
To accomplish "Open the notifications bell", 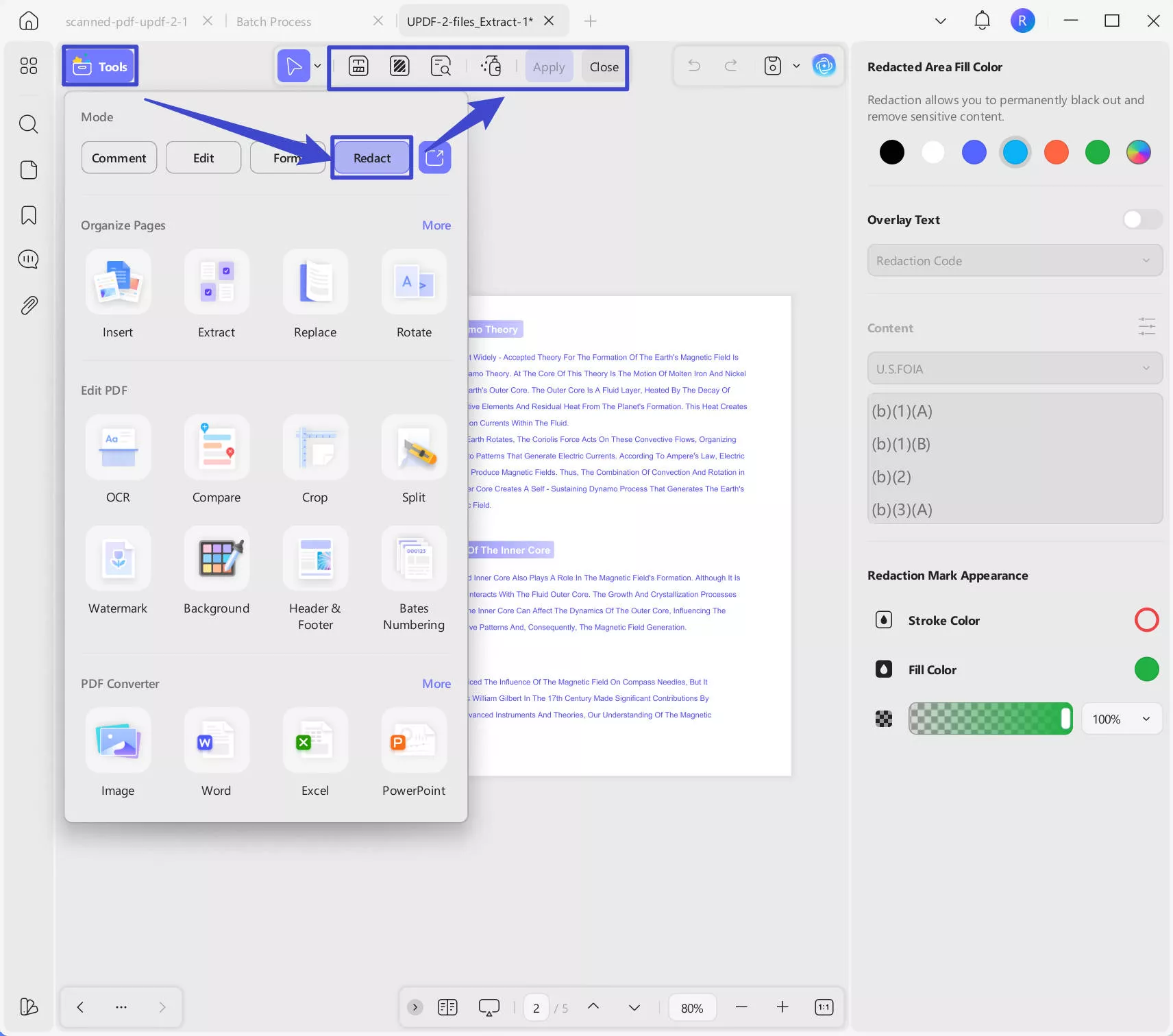I will tap(982, 21).
